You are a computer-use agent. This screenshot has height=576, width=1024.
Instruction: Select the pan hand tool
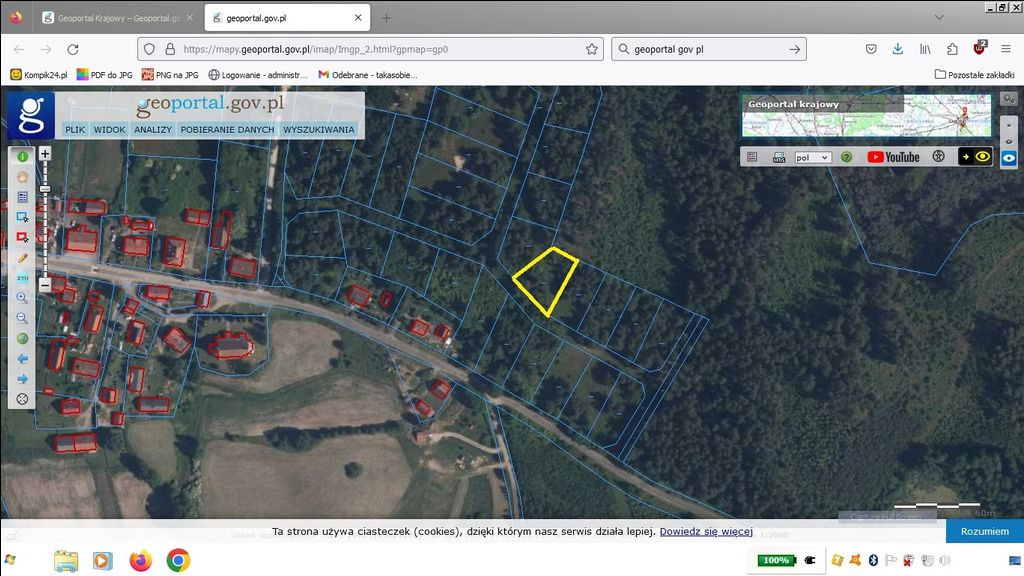click(x=22, y=177)
